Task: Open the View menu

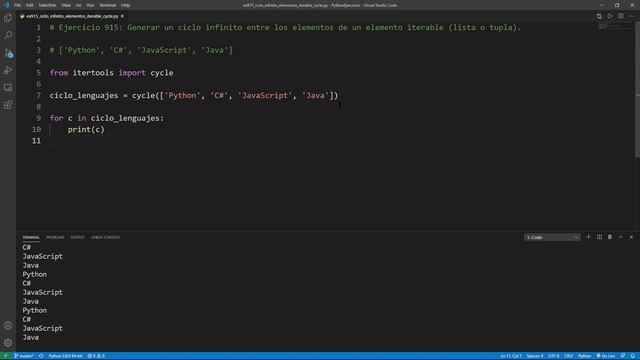Action: coord(66,5)
